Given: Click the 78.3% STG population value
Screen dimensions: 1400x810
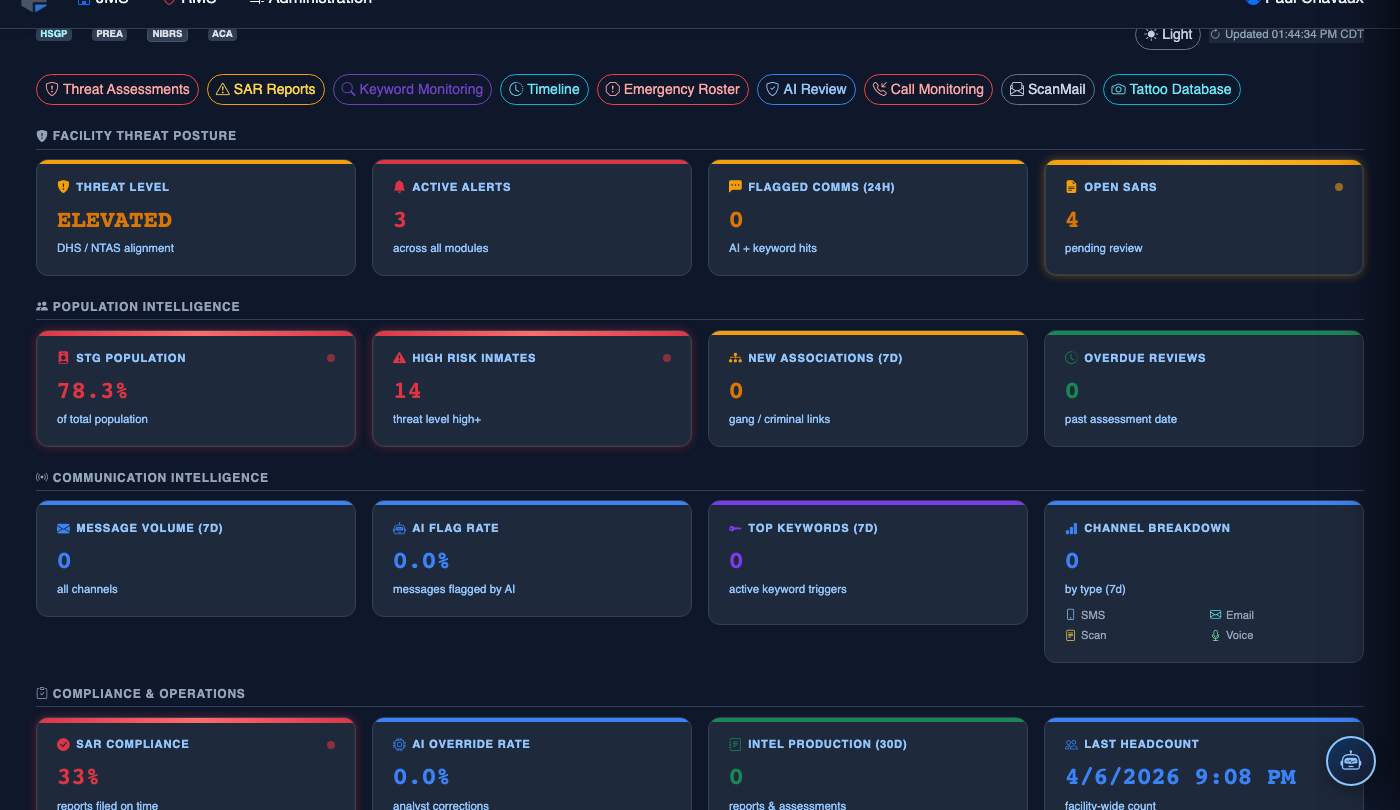Looking at the screenshot, I should pyautogui.click(x=92, y=391).
